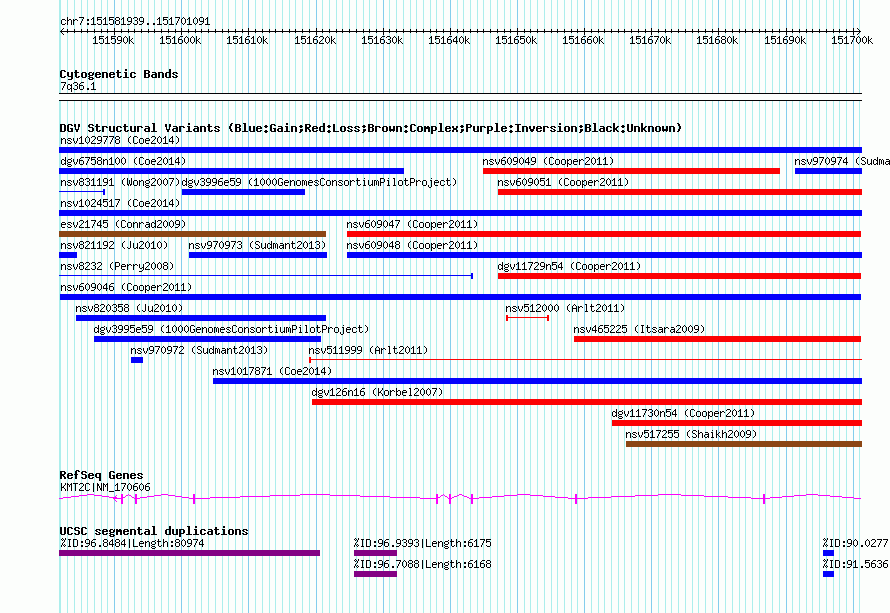Click nsv609048 (Cooper2011) gain variant

(604, 255)
